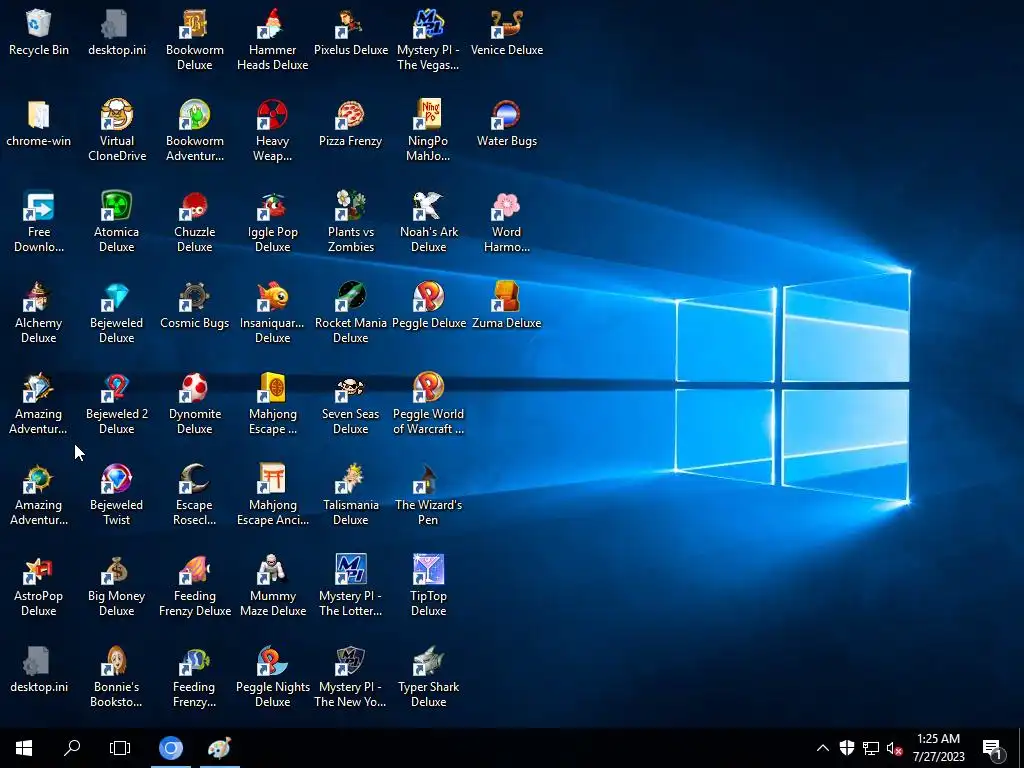
Task: Open network status tray icon
Action: pos(871,748)
